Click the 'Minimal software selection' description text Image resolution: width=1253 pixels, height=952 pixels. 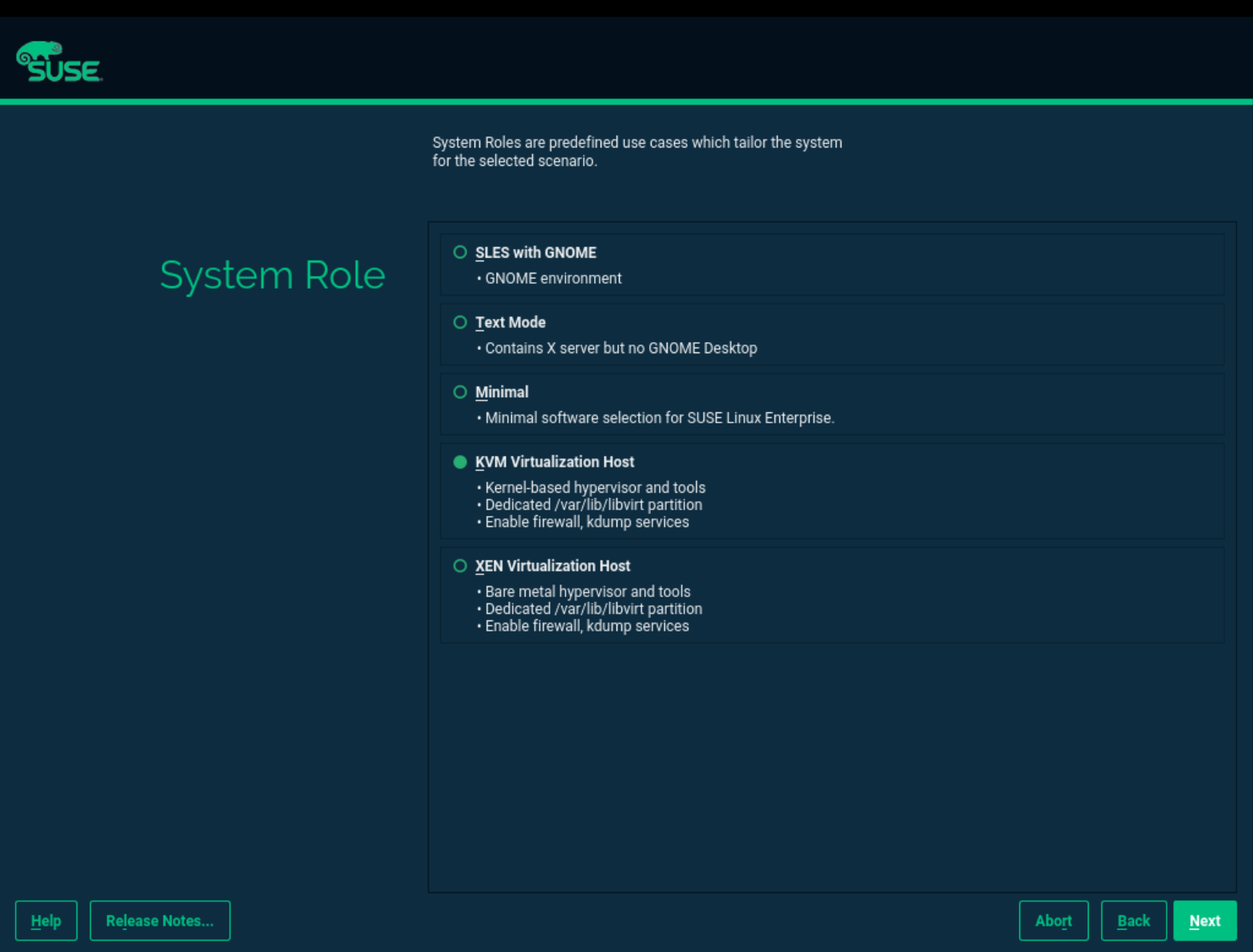tap(659, 418)
